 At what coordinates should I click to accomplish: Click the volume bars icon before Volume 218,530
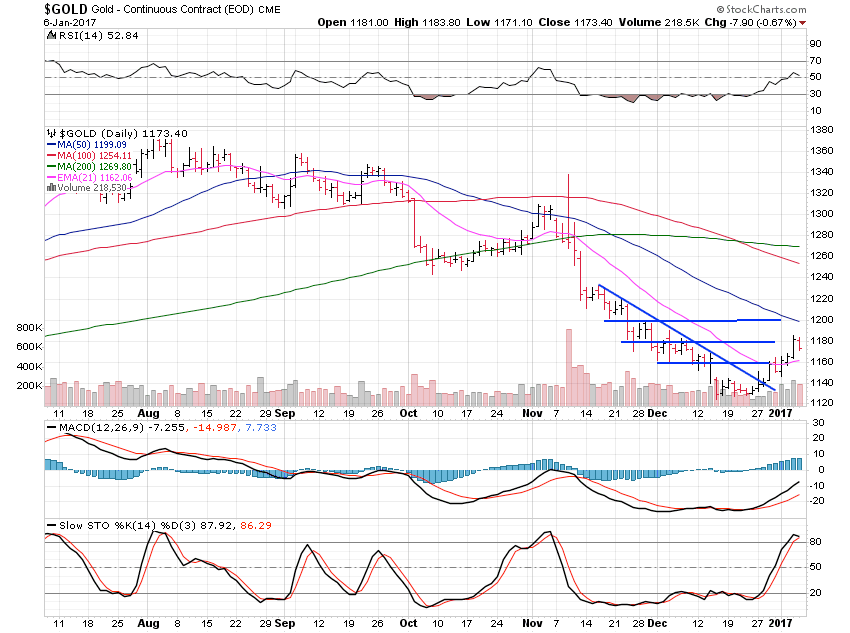[x=51, y=188]
